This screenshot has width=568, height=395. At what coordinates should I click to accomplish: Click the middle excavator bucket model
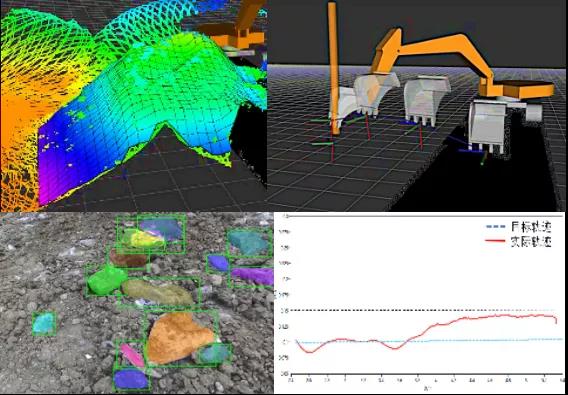pos(427,99)
